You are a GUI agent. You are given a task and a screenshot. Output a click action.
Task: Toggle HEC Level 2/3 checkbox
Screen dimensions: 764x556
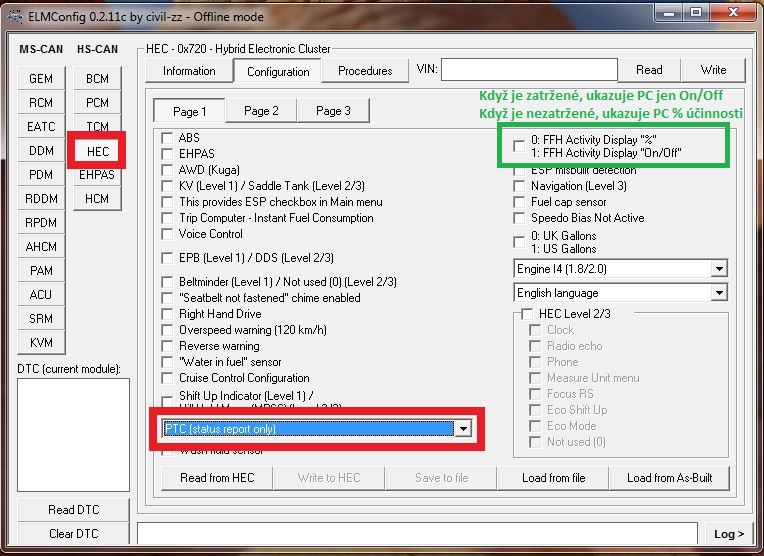(528, 314)
